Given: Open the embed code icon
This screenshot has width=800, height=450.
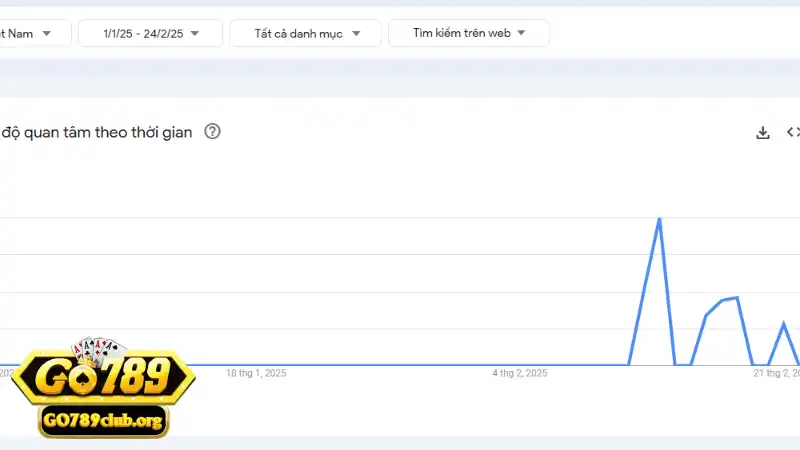Looking at the screenshot, I should pos(793,132).
